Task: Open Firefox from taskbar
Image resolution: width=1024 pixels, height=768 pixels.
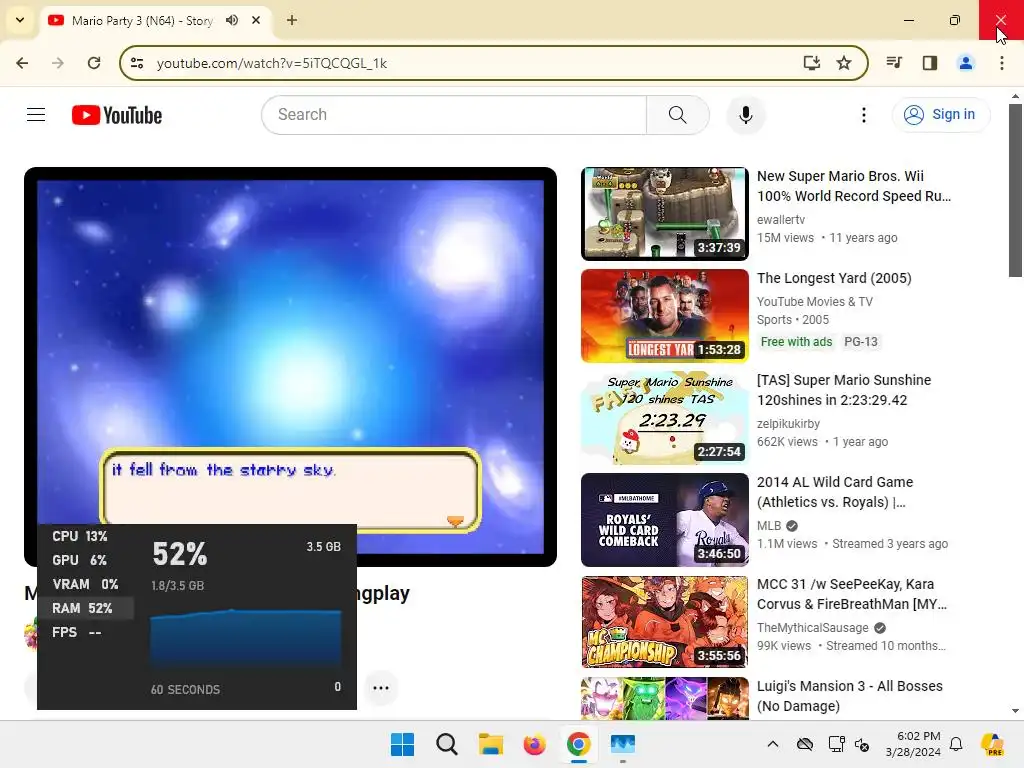Action: [x=534, y=744]
